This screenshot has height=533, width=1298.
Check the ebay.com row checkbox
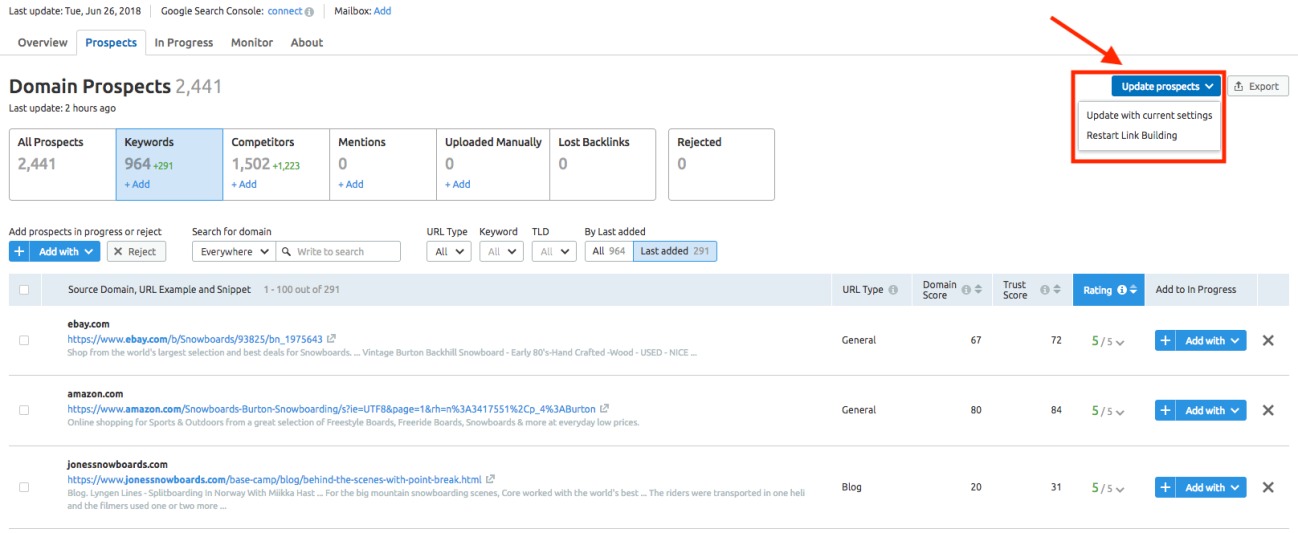[24, 341]
